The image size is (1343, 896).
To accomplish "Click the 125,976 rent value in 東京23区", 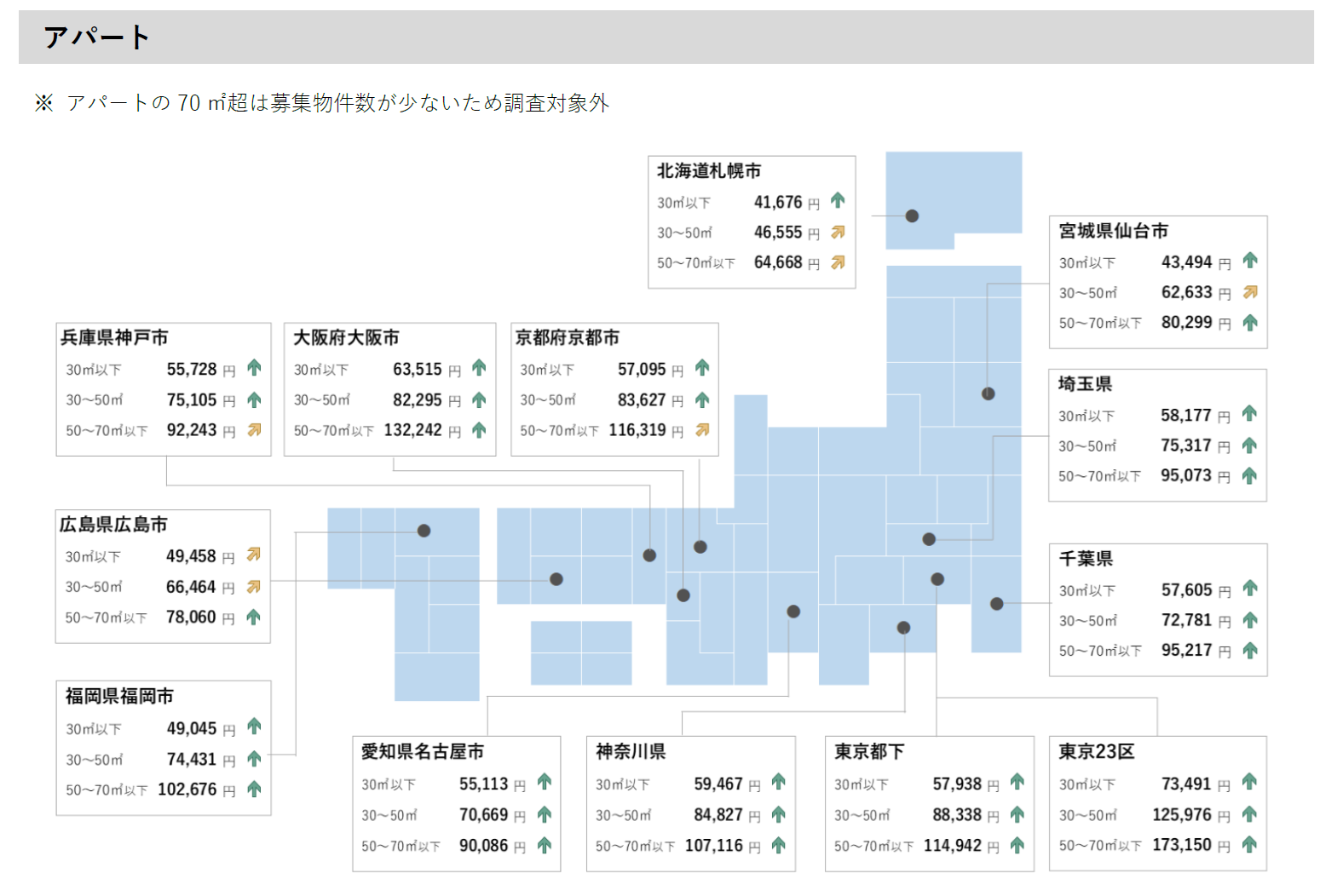I will 1181,814.
